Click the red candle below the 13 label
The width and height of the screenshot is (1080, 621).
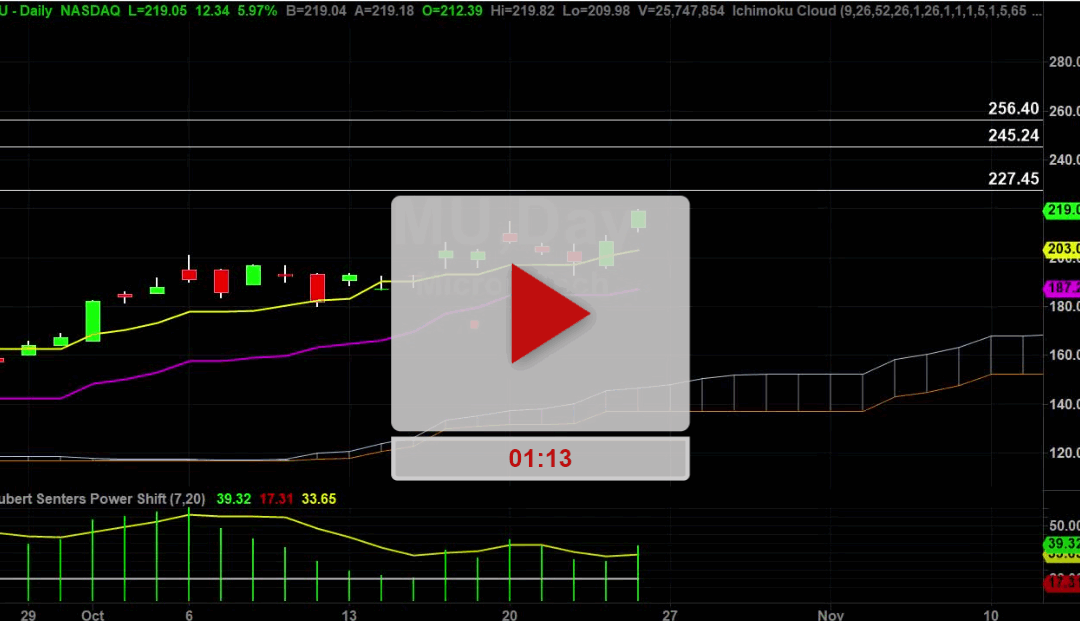317,287
